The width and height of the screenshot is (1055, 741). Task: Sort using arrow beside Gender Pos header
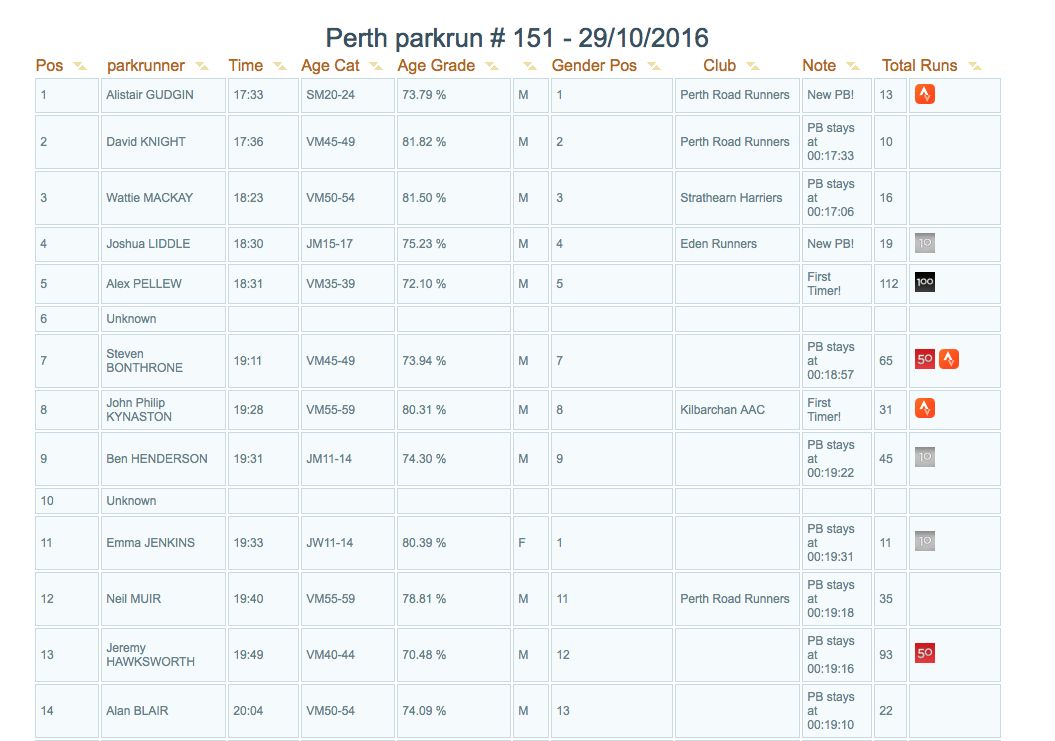coord(654,66)
